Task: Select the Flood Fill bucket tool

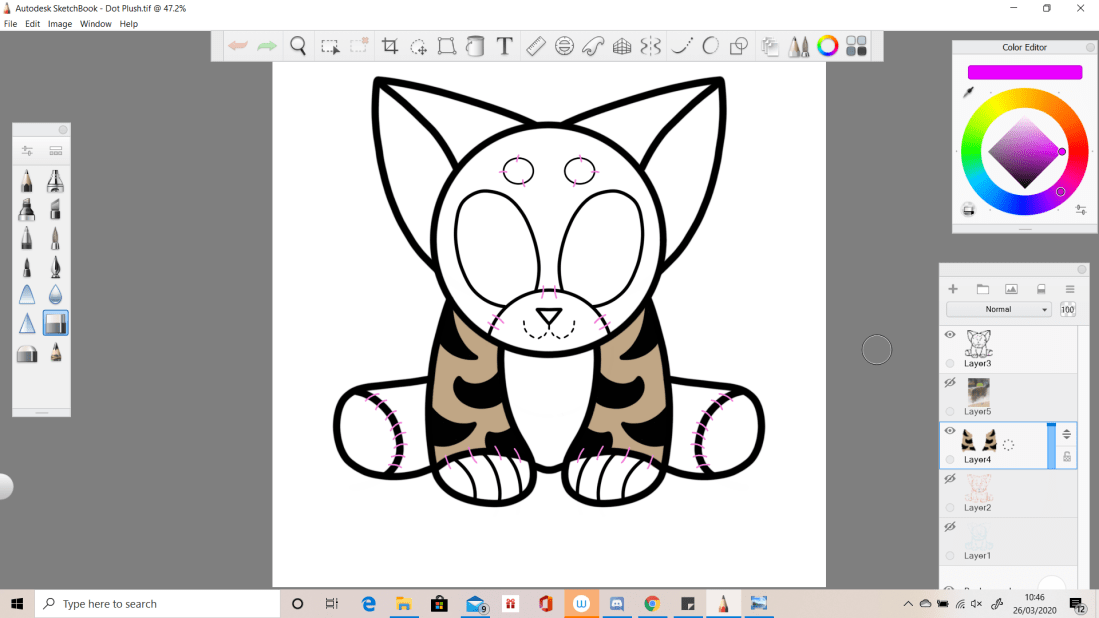Action: pyautogui.click(x=476, y=46)
